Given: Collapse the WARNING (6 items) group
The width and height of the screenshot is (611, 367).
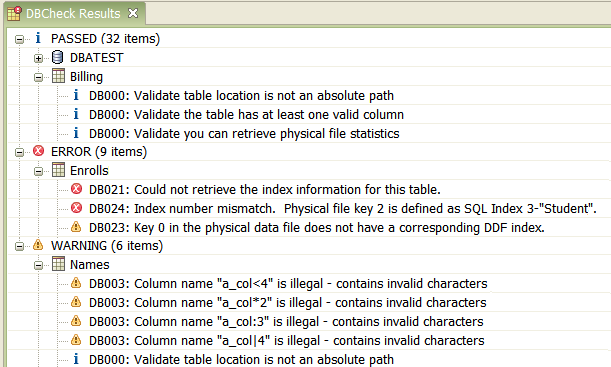Looking at the screenshot, I should click(19, 246).
